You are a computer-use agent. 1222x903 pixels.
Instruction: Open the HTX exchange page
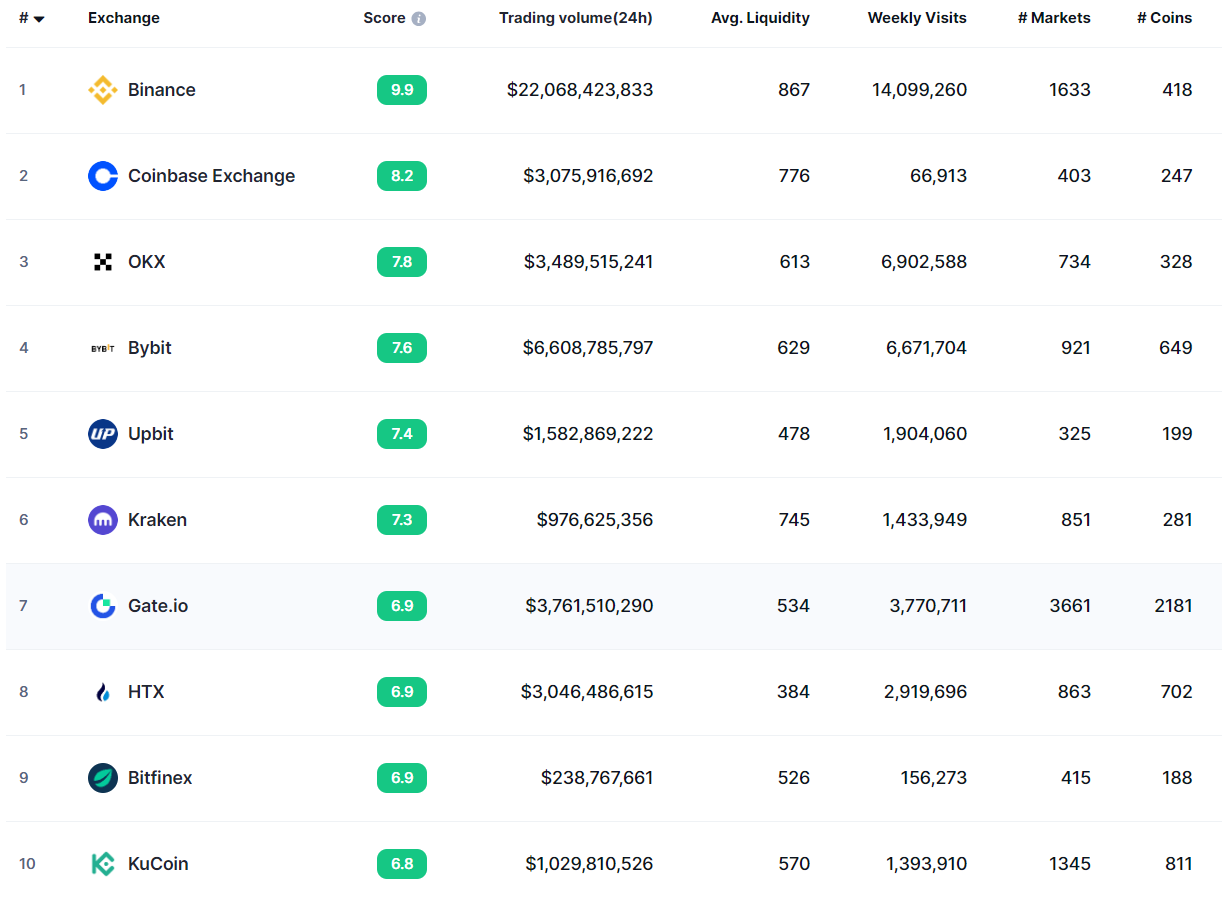coord(146,692)
